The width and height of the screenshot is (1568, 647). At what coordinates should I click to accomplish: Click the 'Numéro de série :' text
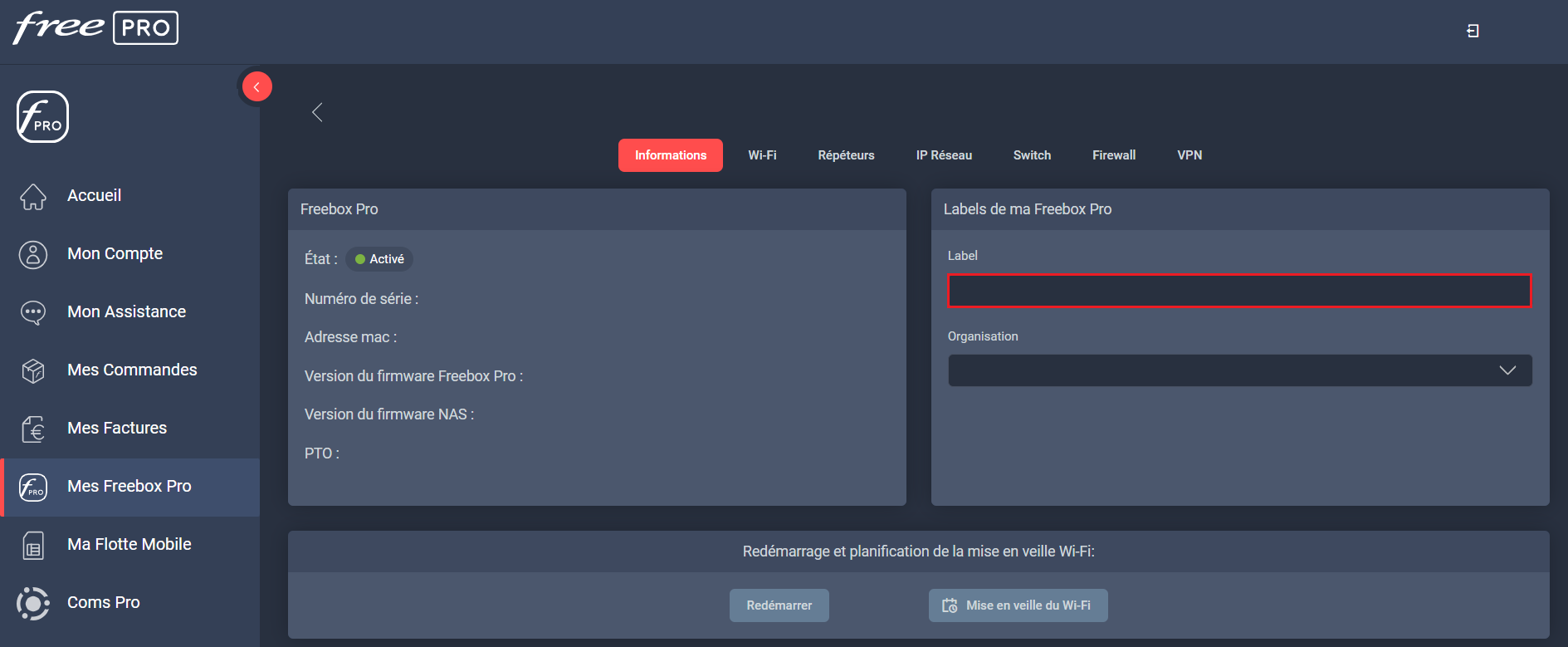(361, 299)
